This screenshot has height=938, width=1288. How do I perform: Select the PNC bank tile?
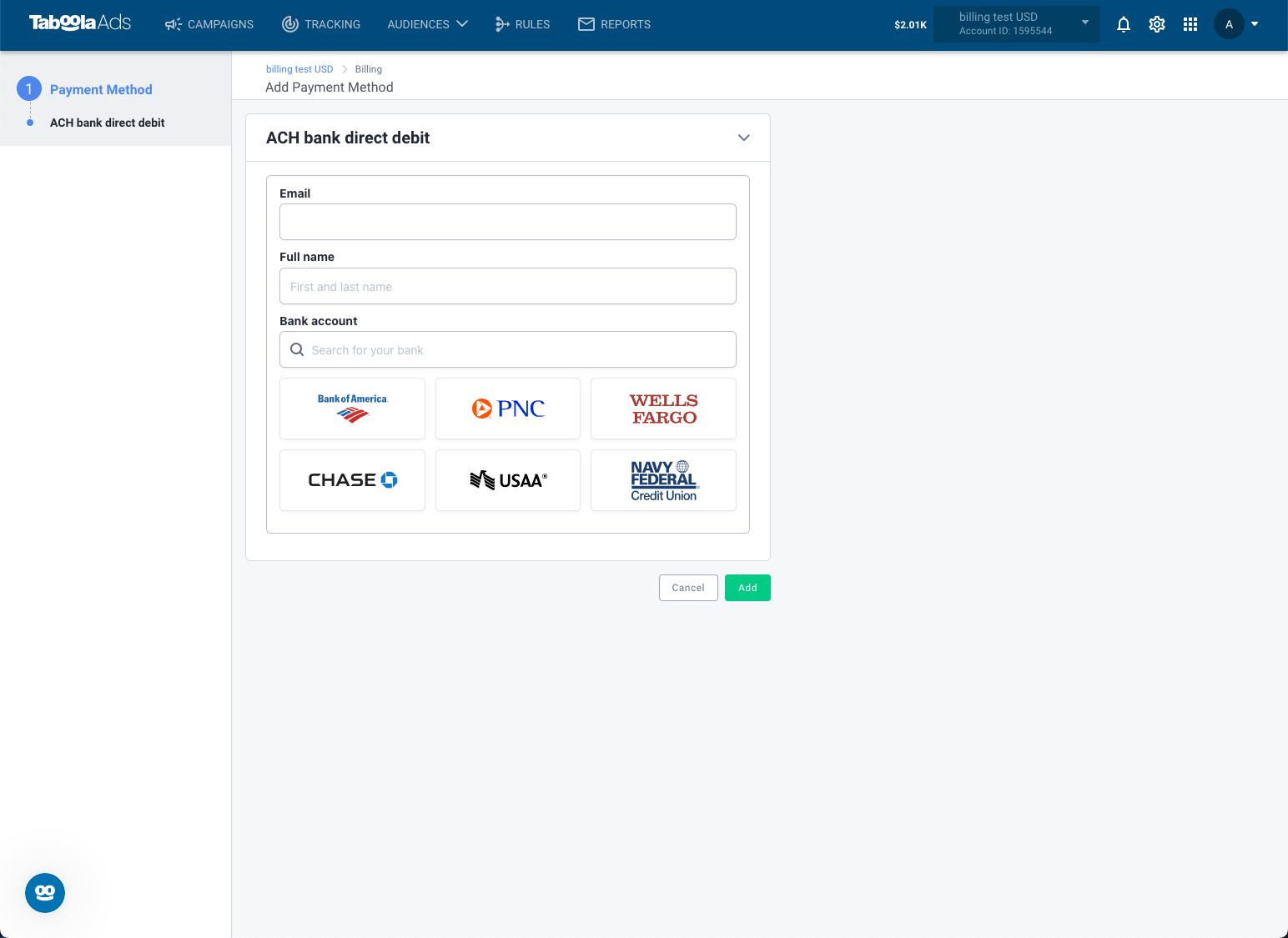(x=508, y=409)
